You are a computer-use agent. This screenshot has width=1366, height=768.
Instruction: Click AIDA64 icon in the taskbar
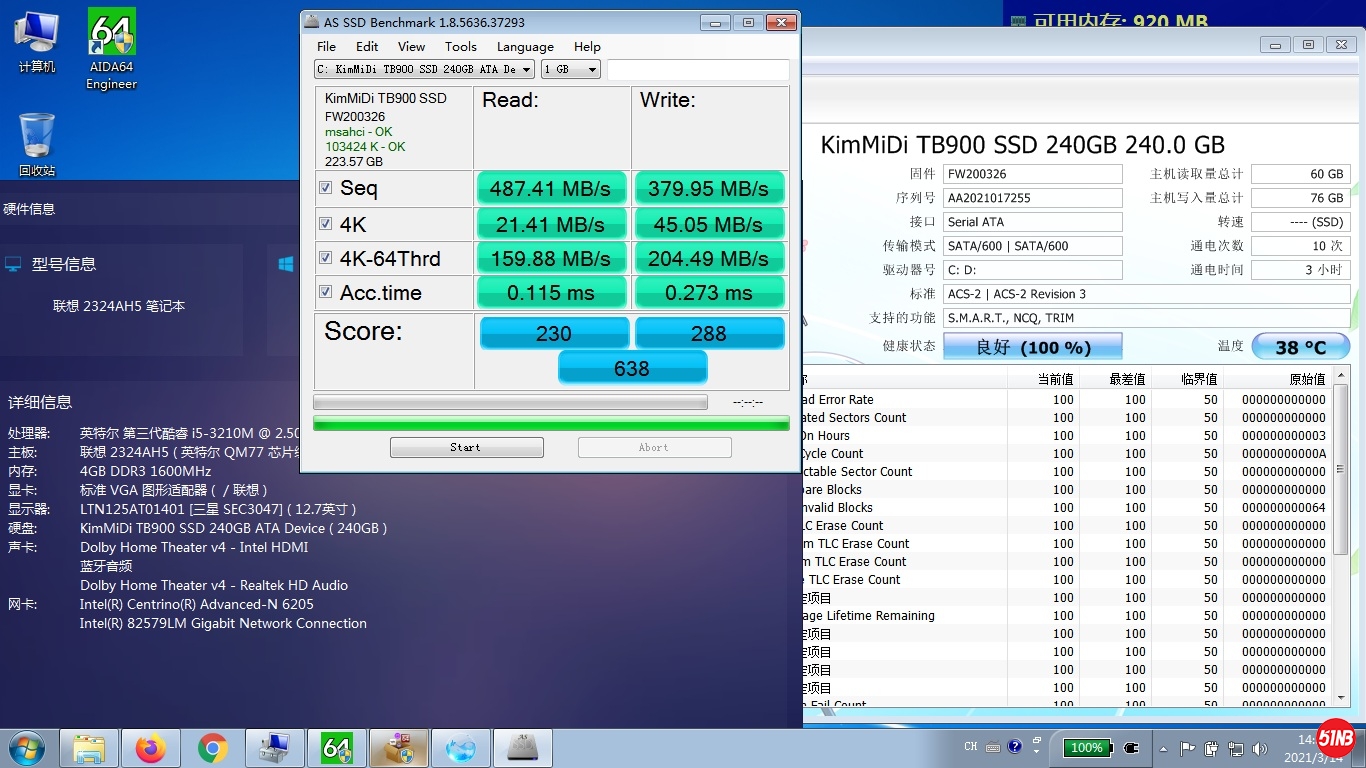336,748
